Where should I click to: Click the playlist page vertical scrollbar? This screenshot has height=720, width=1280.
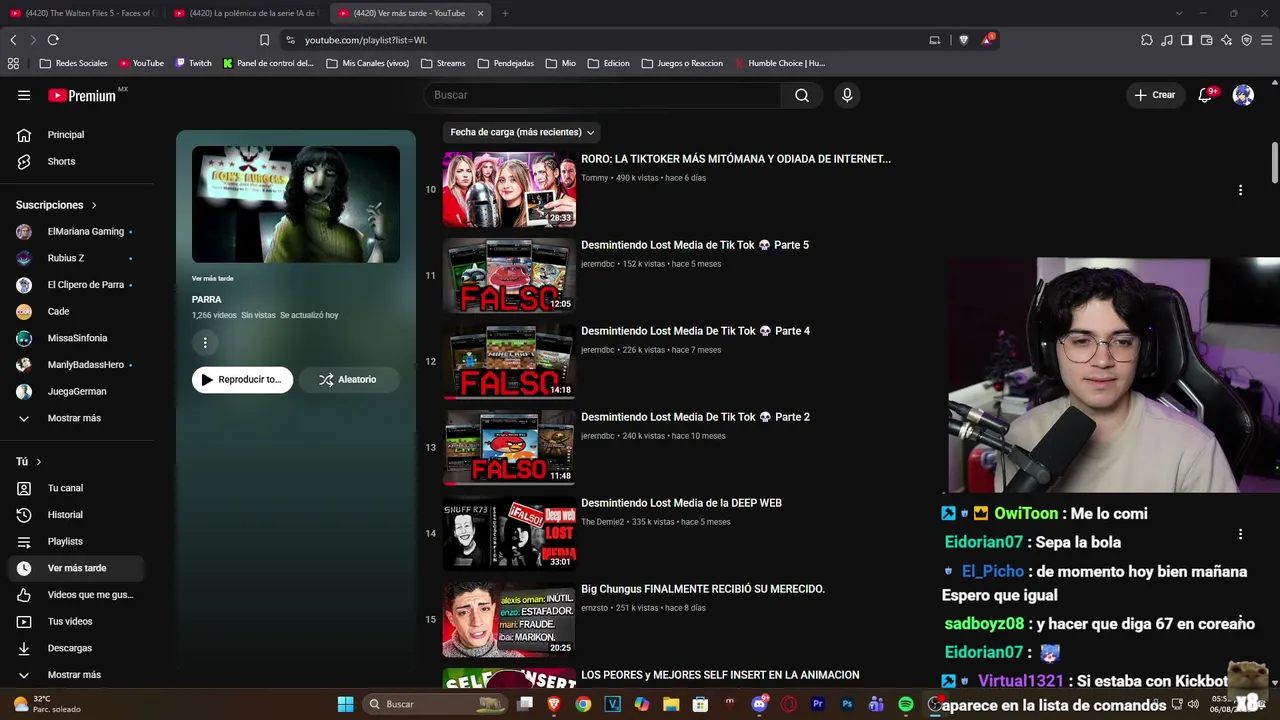[x=1275, y=164]
